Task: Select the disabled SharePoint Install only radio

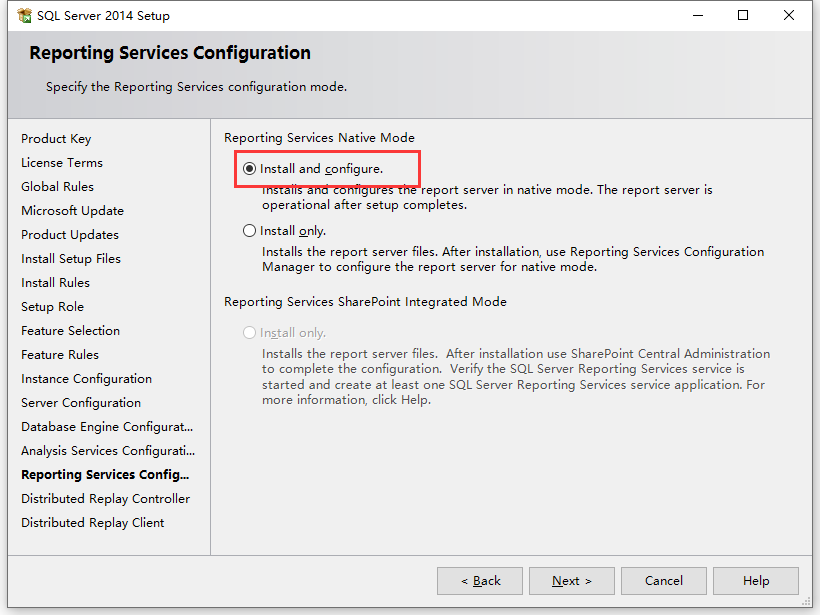Action: tap(249, 333)
